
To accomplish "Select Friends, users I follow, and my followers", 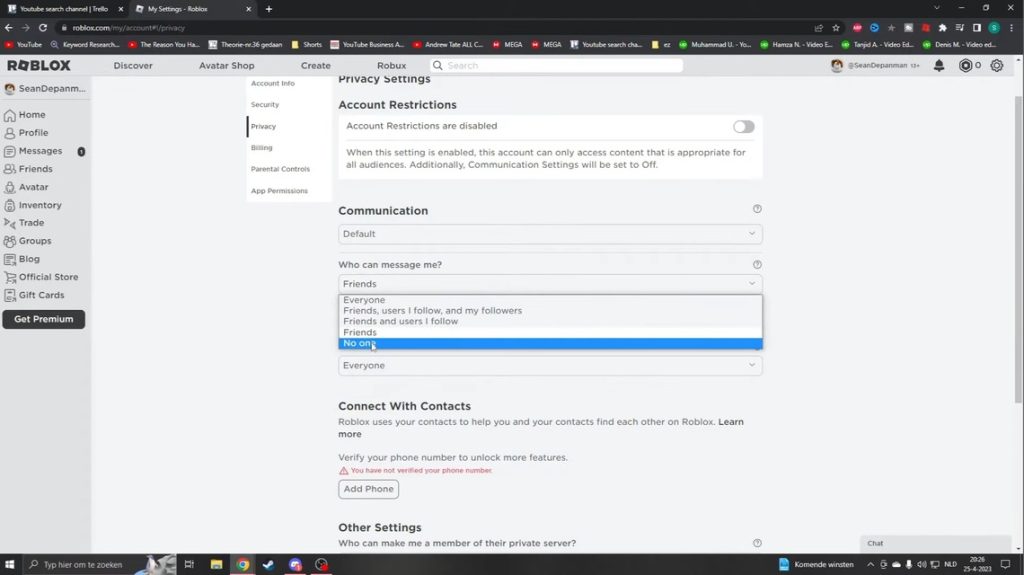I will click(x=550, y=310).
